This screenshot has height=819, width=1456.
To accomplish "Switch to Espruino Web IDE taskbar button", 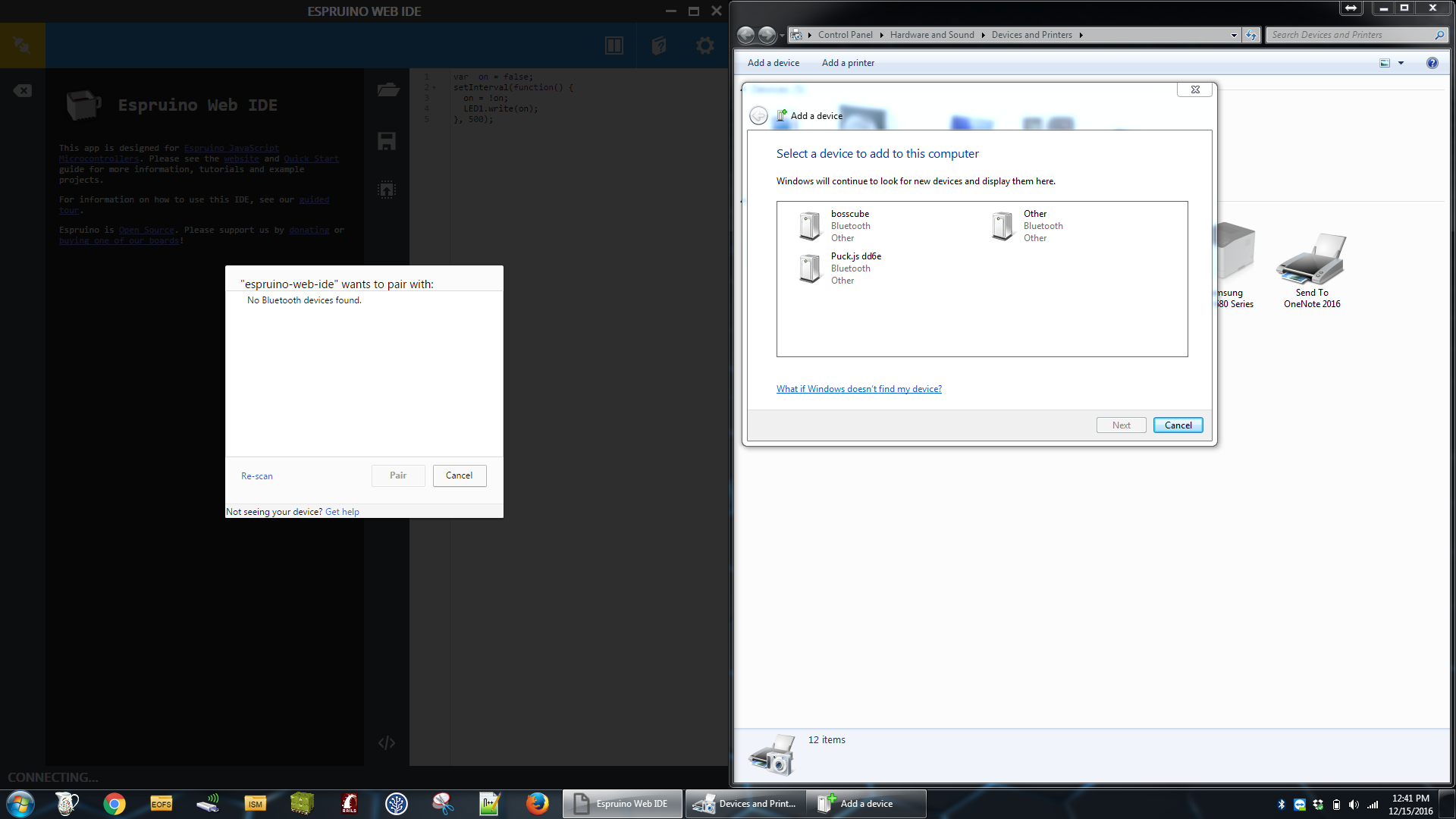I will click(623, 804).
